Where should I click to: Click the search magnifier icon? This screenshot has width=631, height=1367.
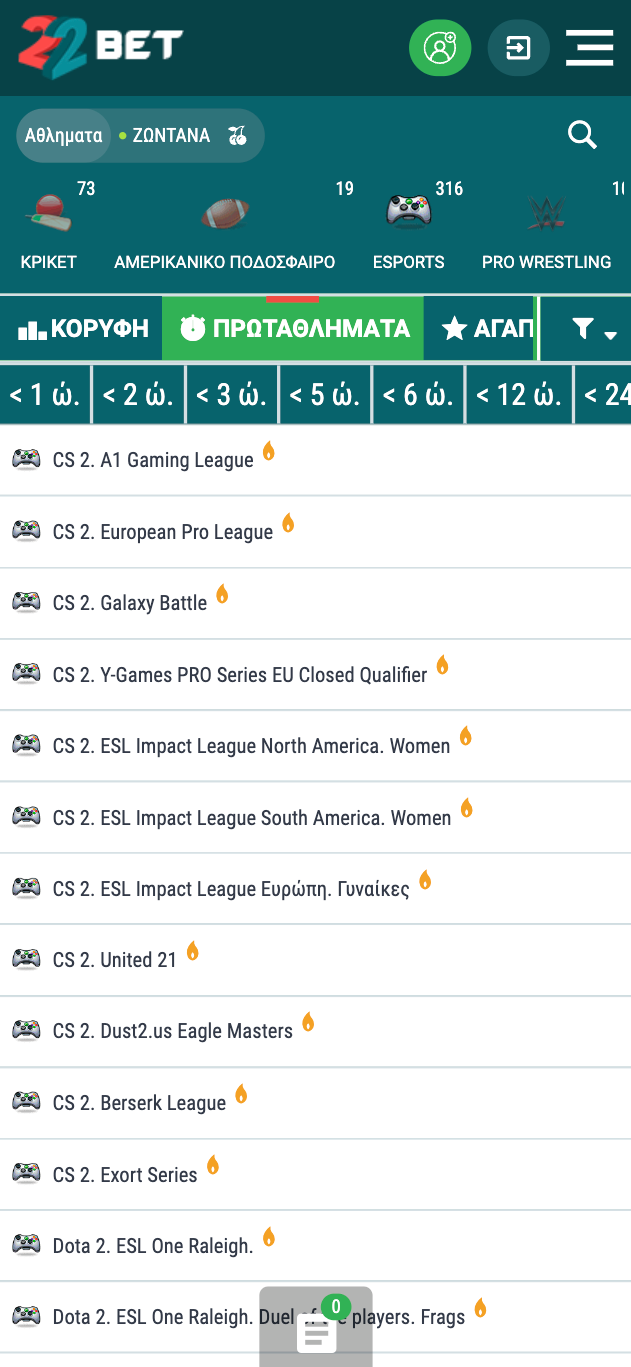point(582,134)
